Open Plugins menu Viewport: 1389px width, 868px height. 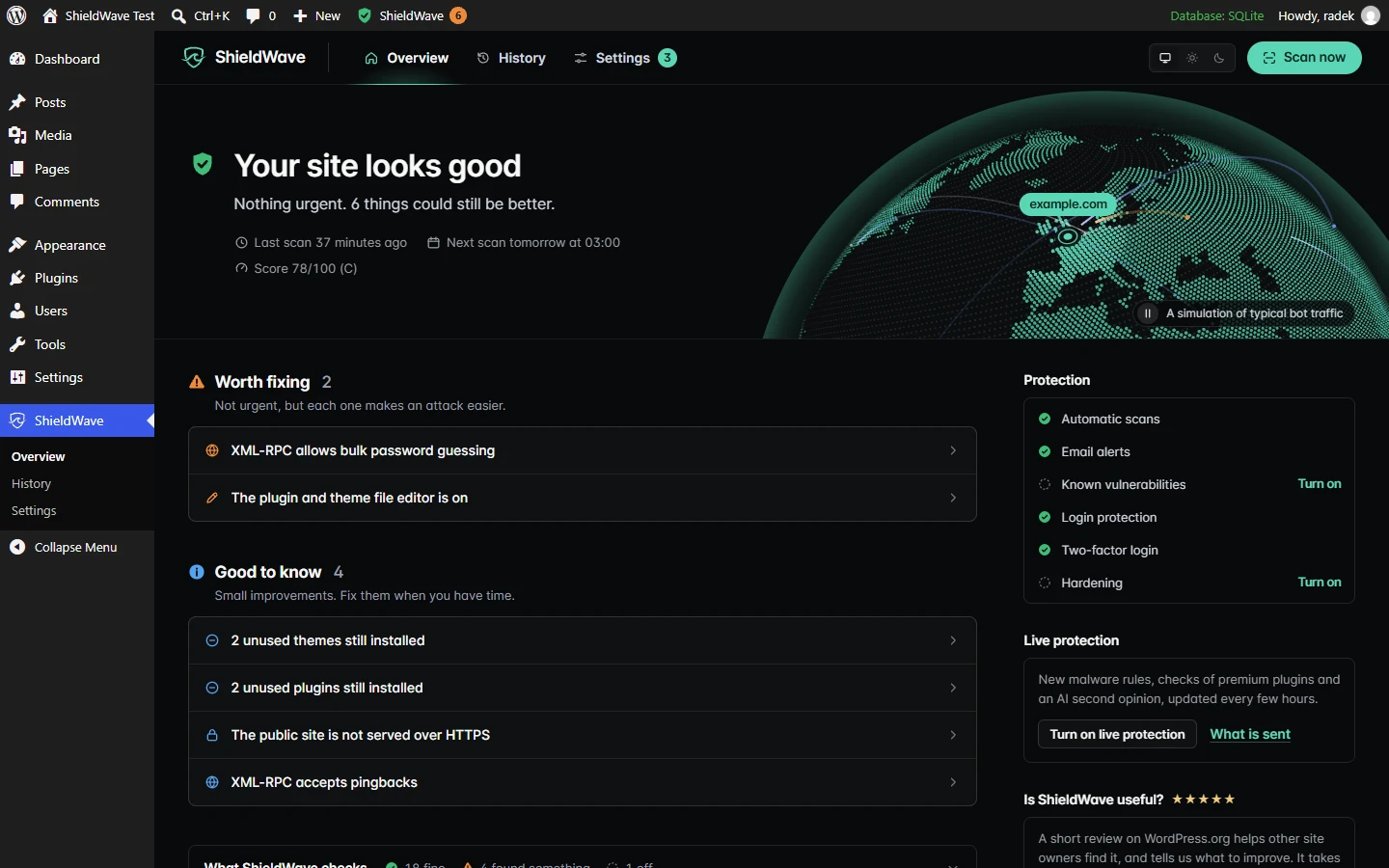[77, 278]
